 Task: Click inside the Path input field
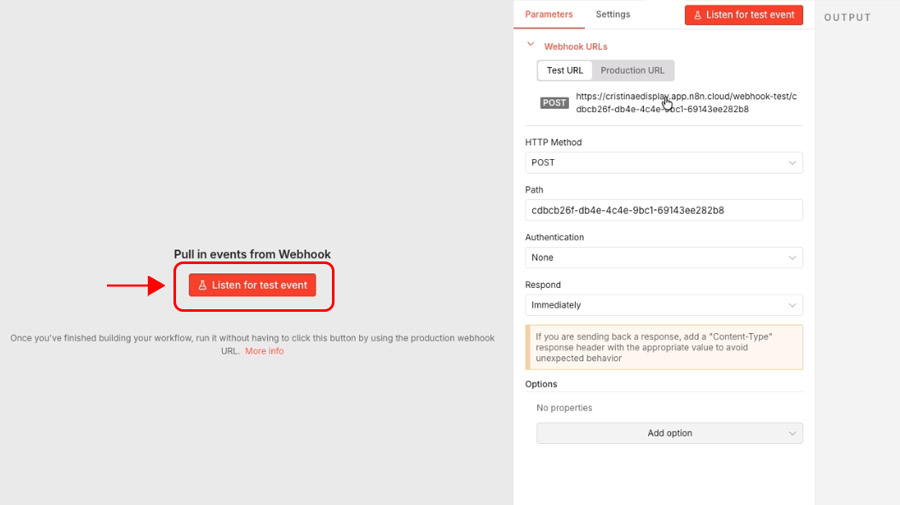point(663,210)
